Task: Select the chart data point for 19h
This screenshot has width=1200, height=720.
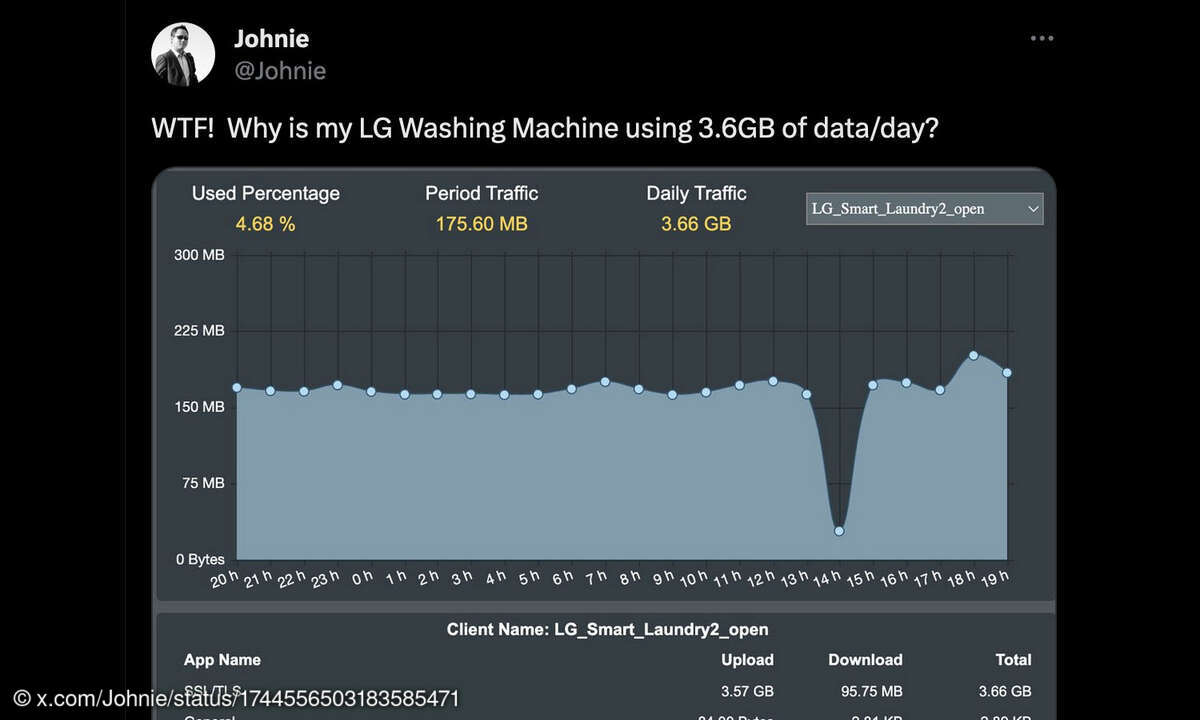Action: click(x=1007, y=373)
